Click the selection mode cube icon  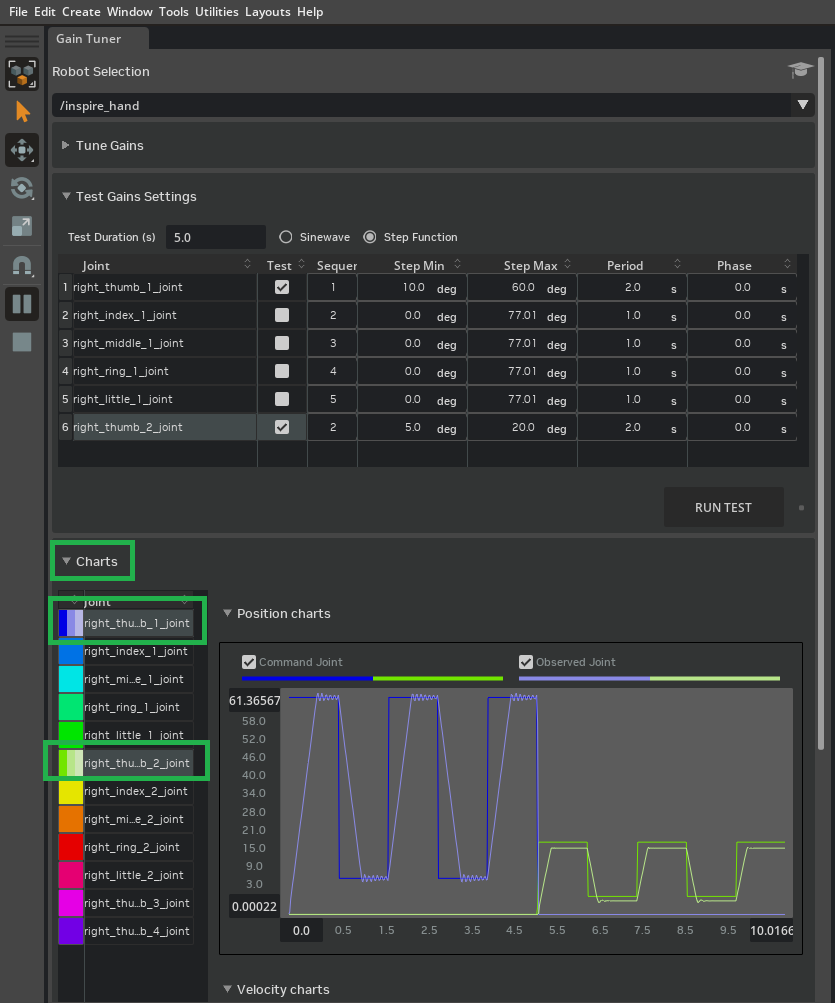[22, 74]
